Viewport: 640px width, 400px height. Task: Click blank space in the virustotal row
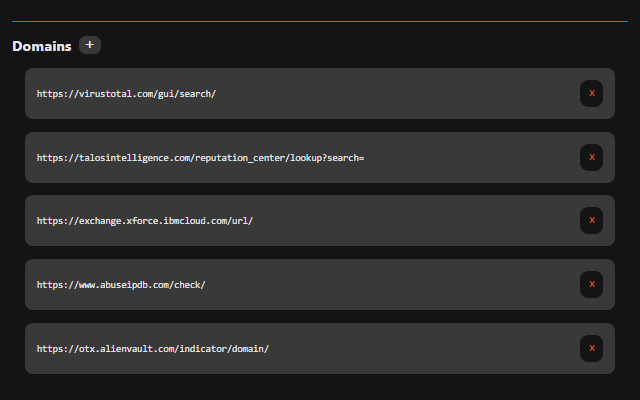(400, 94)
